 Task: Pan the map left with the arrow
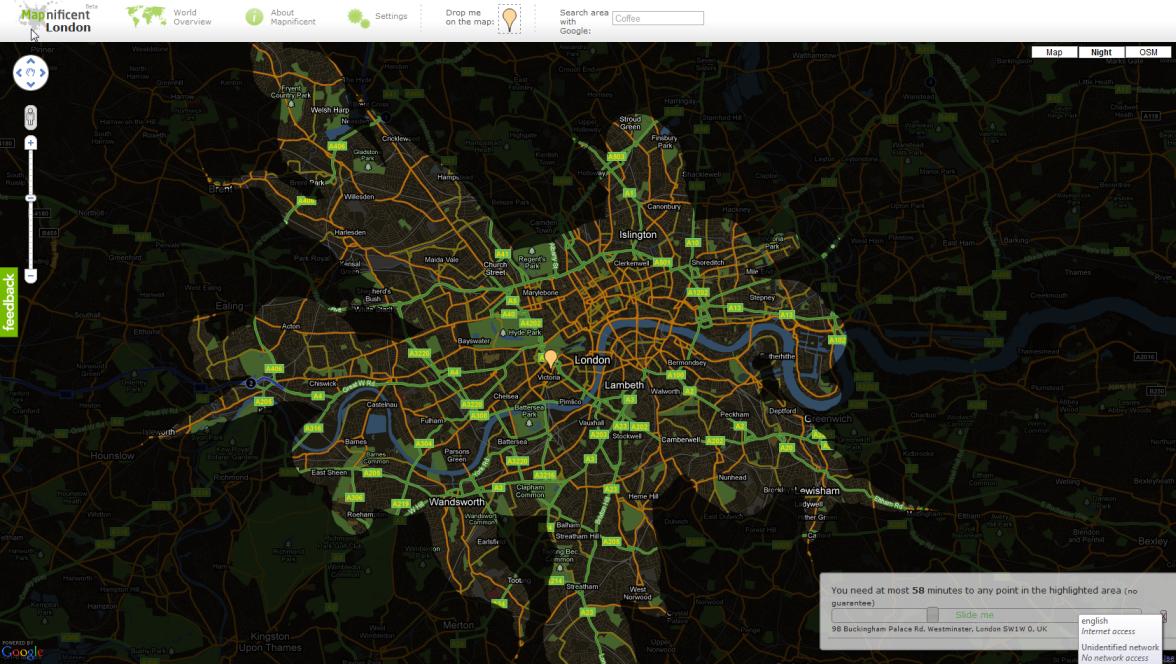coord(18,73)
